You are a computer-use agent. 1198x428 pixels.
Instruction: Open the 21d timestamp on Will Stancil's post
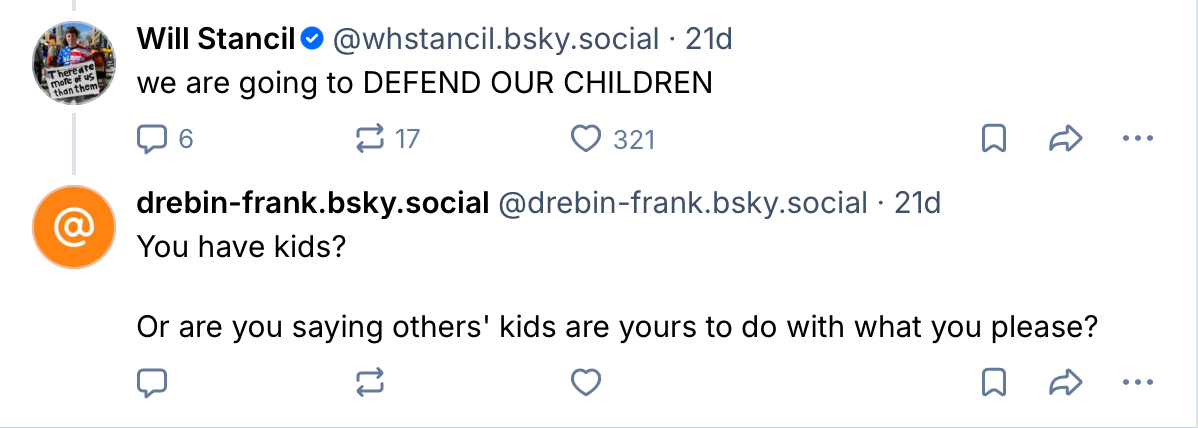[x=709, y=39]
